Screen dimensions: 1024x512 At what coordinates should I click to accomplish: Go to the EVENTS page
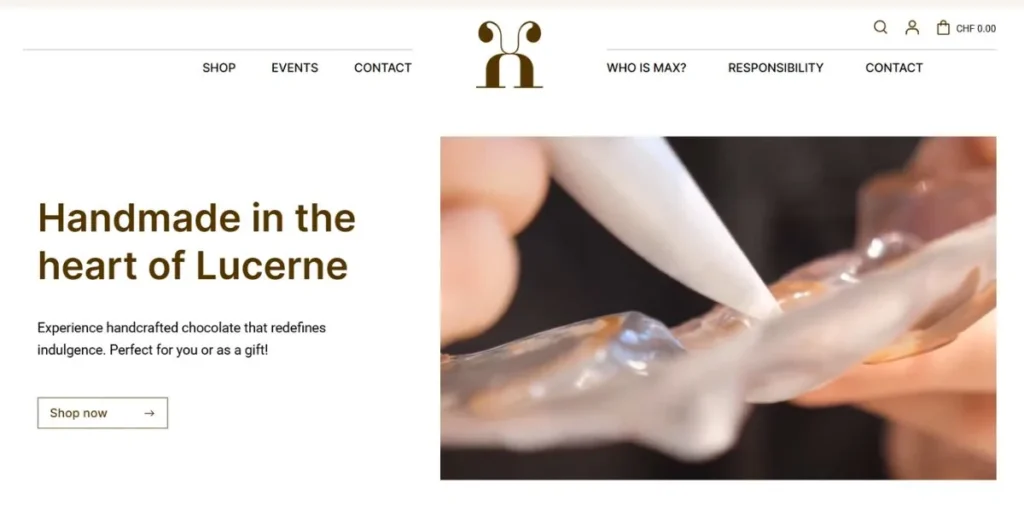pos(295,67)
